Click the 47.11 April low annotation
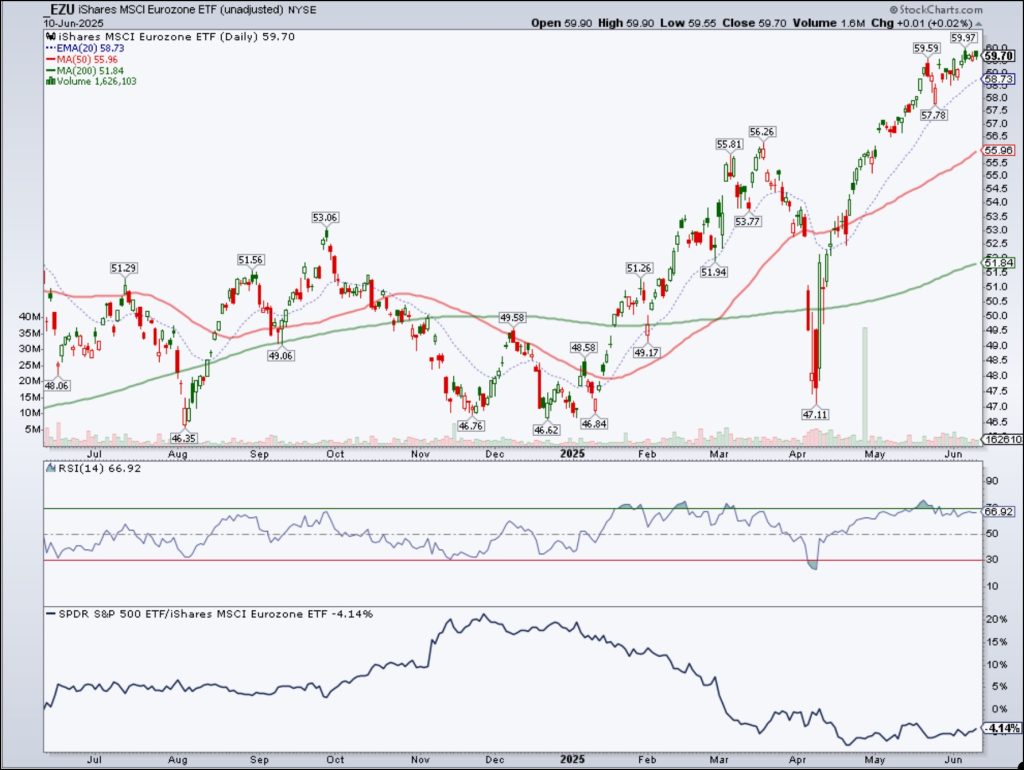This screenshot has width=1024, height=770. (815, 414)
